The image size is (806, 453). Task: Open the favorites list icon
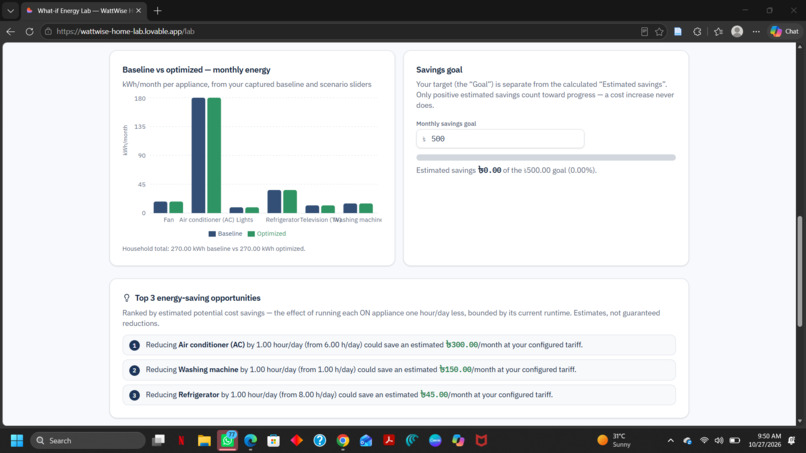click(718, 31)
